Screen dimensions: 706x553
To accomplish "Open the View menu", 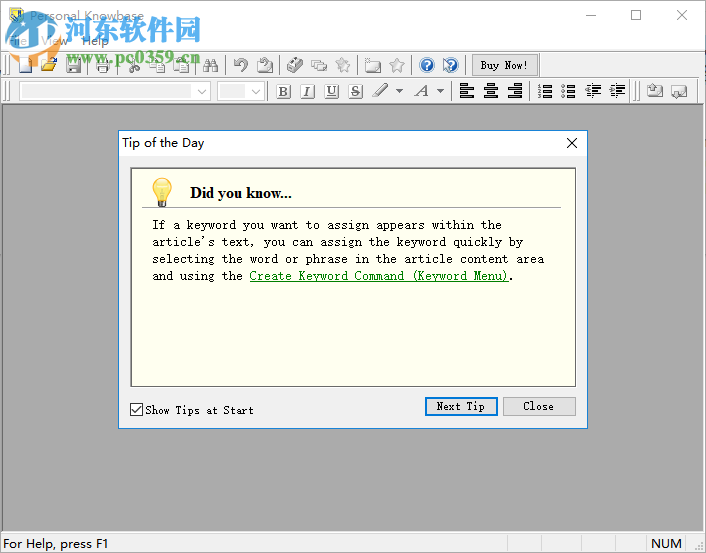I will (54, 41).
